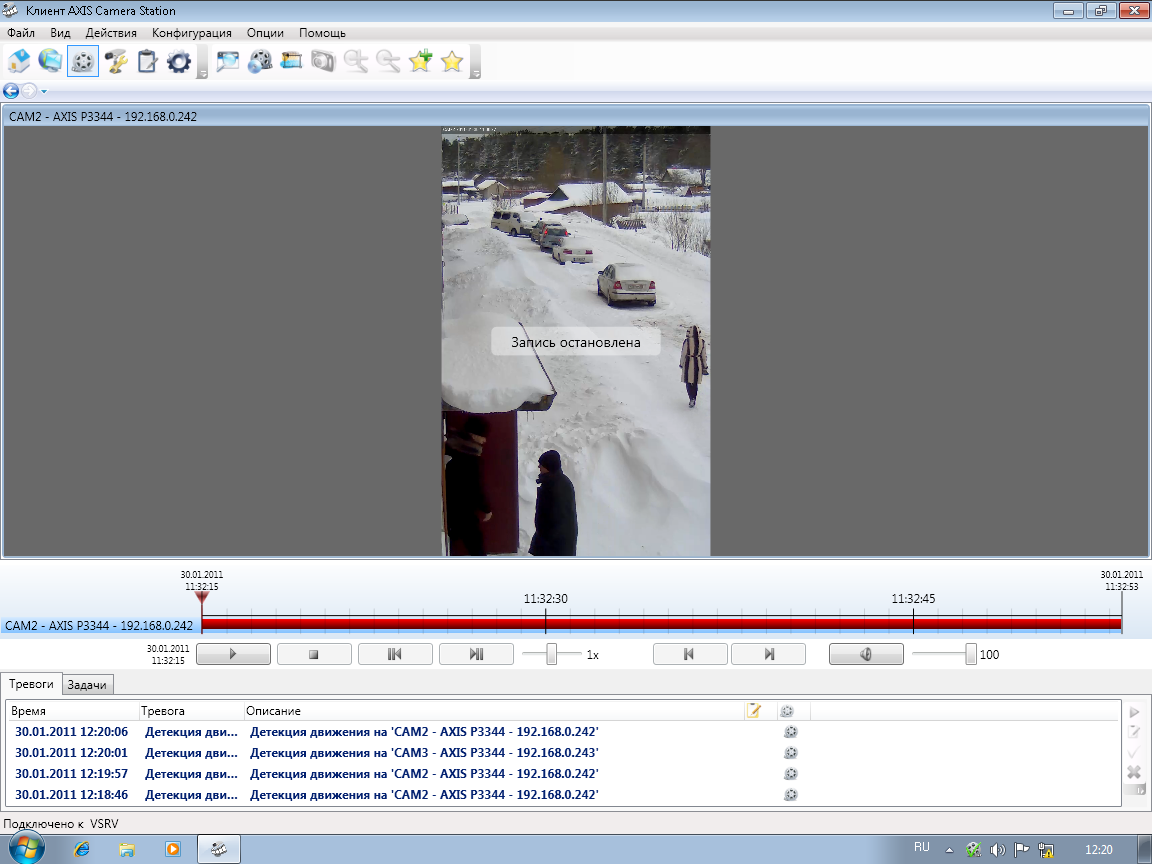Click the star with green plus icon

click(420, 62)
